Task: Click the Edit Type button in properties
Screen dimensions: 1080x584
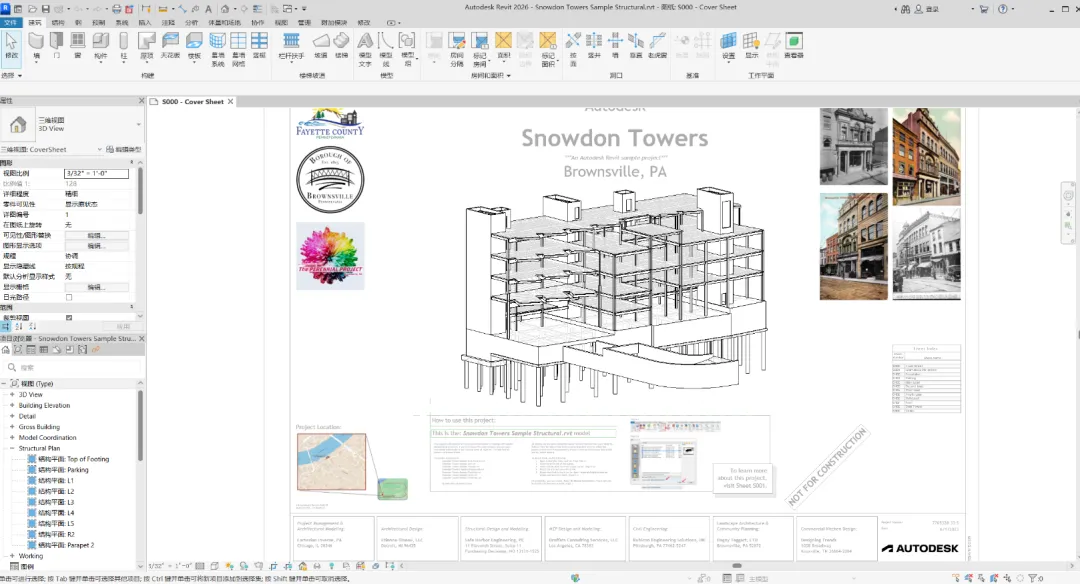Action: 123,149
